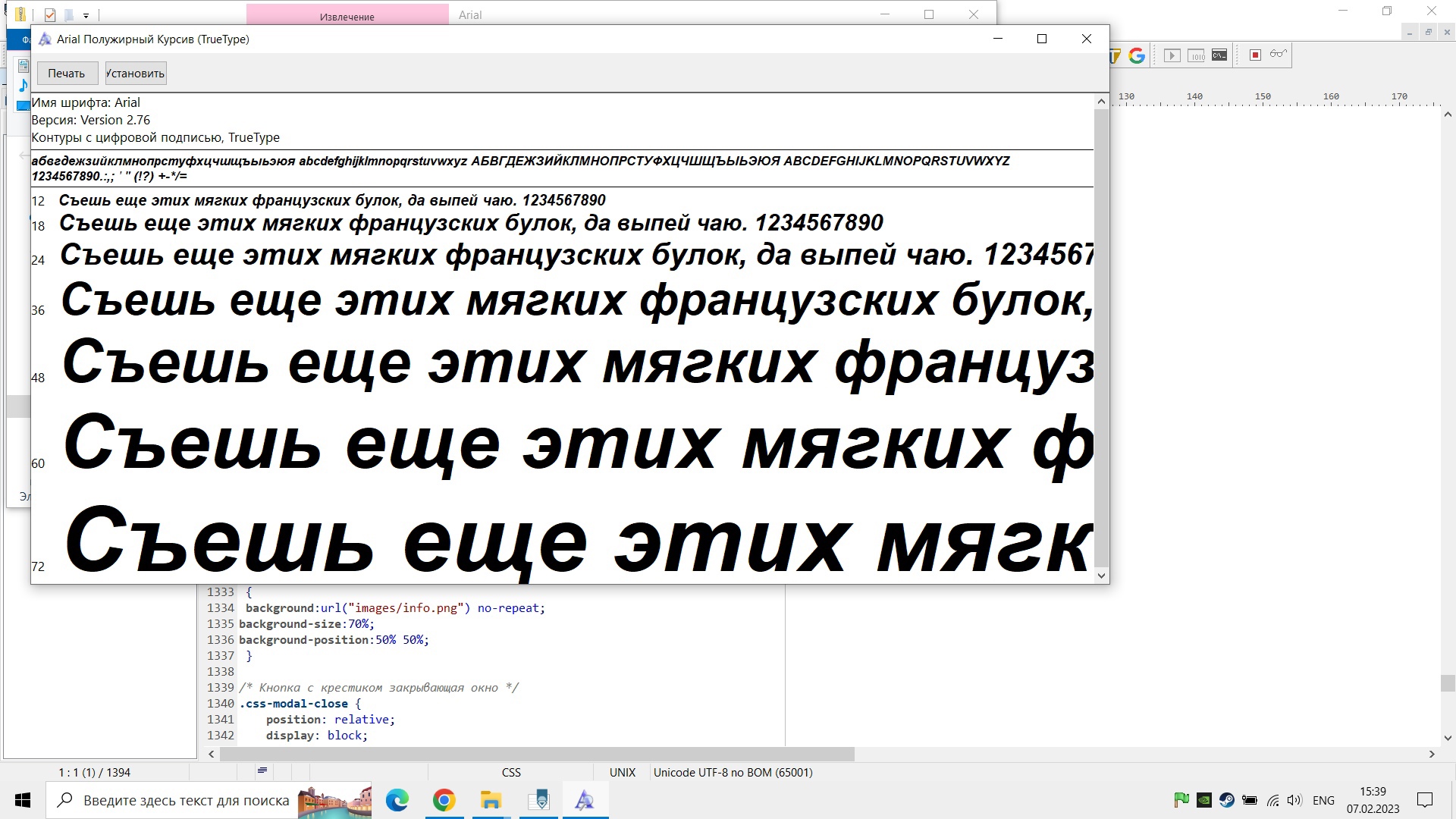Image resolution: width=1456 pixels, height=819 pixels.
Task: Click the Steam icon in system tray
Action: click(1226, 800)
